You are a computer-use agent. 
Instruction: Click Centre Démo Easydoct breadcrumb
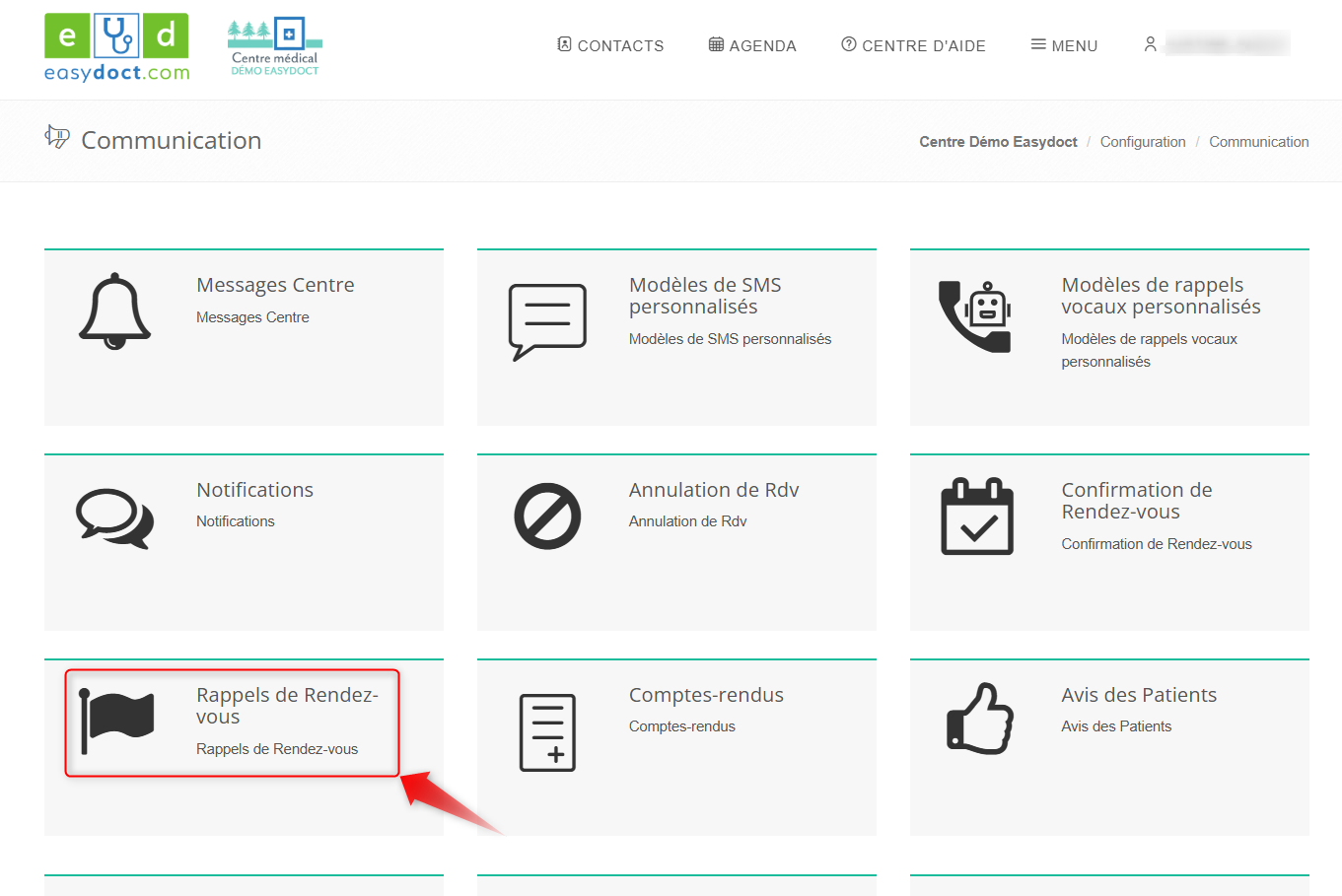(998, 142)
